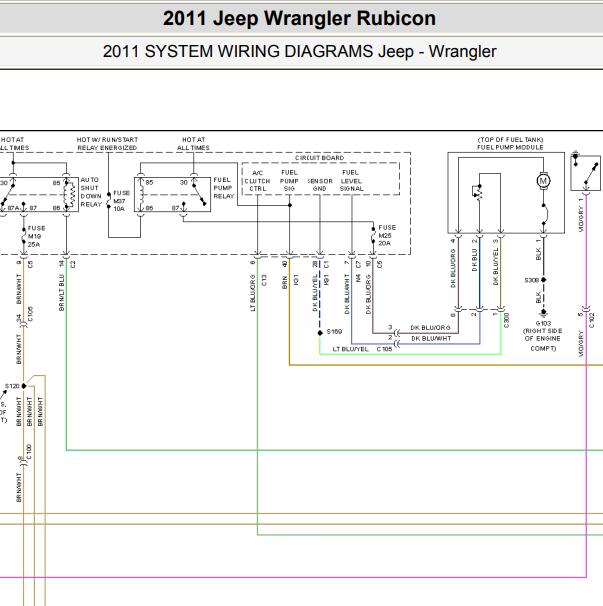
Task: Click the switch symbol above VIO/GRY wire
Action: tap(586, 173)
